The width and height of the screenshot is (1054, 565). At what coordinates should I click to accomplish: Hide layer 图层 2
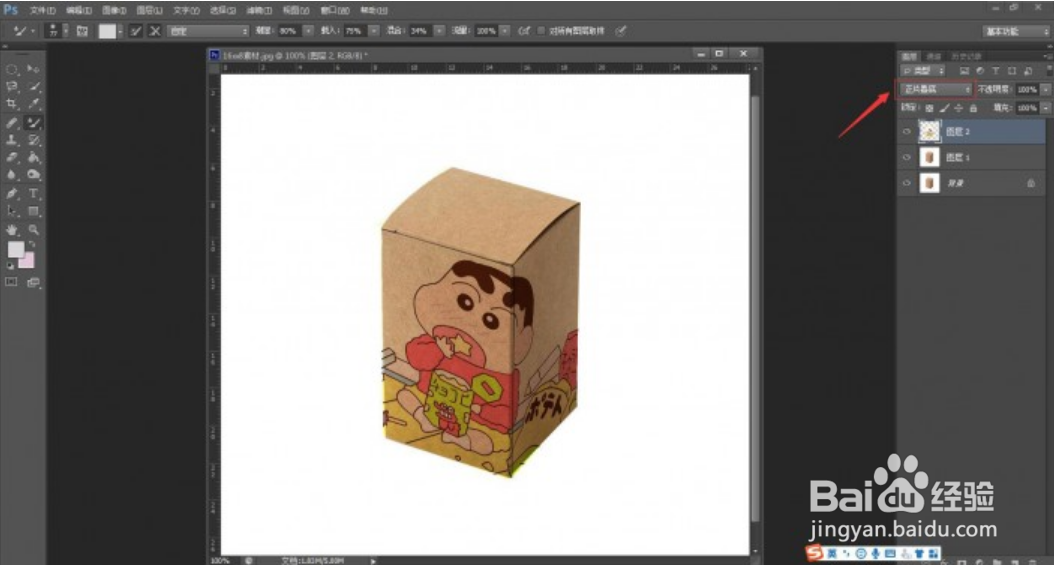click(906, 132)
